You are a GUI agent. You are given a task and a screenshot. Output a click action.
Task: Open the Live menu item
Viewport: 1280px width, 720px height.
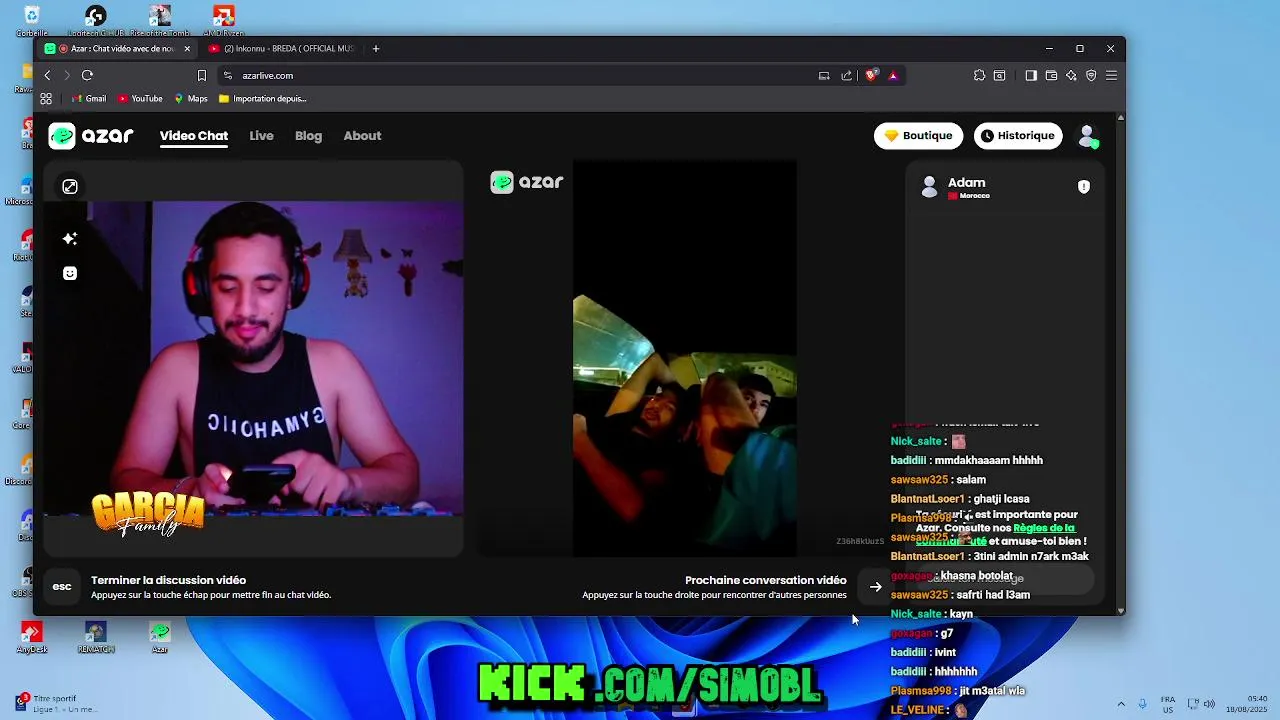pos(261,136)
